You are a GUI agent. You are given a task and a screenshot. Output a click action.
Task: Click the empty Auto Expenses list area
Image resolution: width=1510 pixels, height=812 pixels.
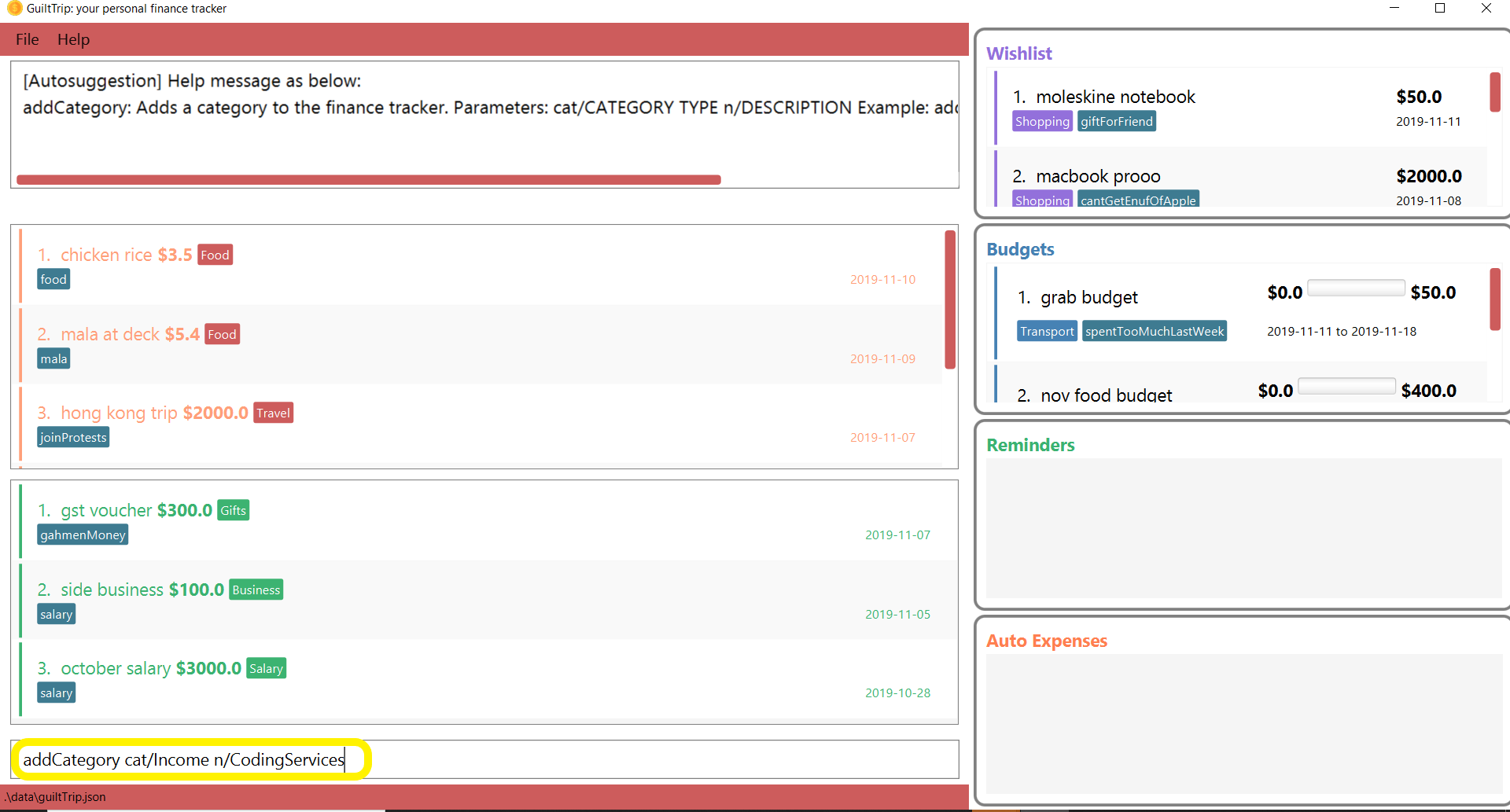(x=1243, y=724)
